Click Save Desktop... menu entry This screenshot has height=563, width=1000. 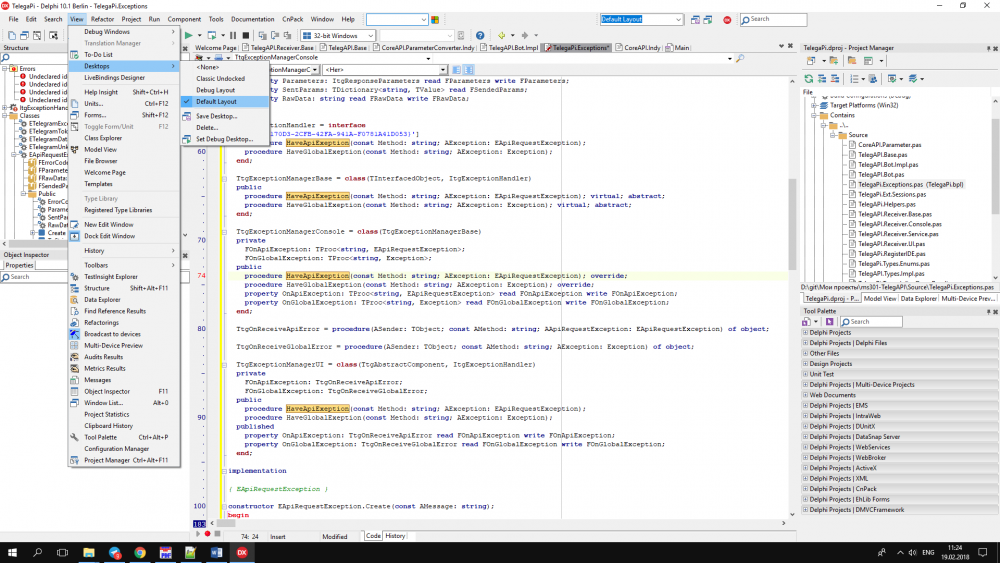224,117
